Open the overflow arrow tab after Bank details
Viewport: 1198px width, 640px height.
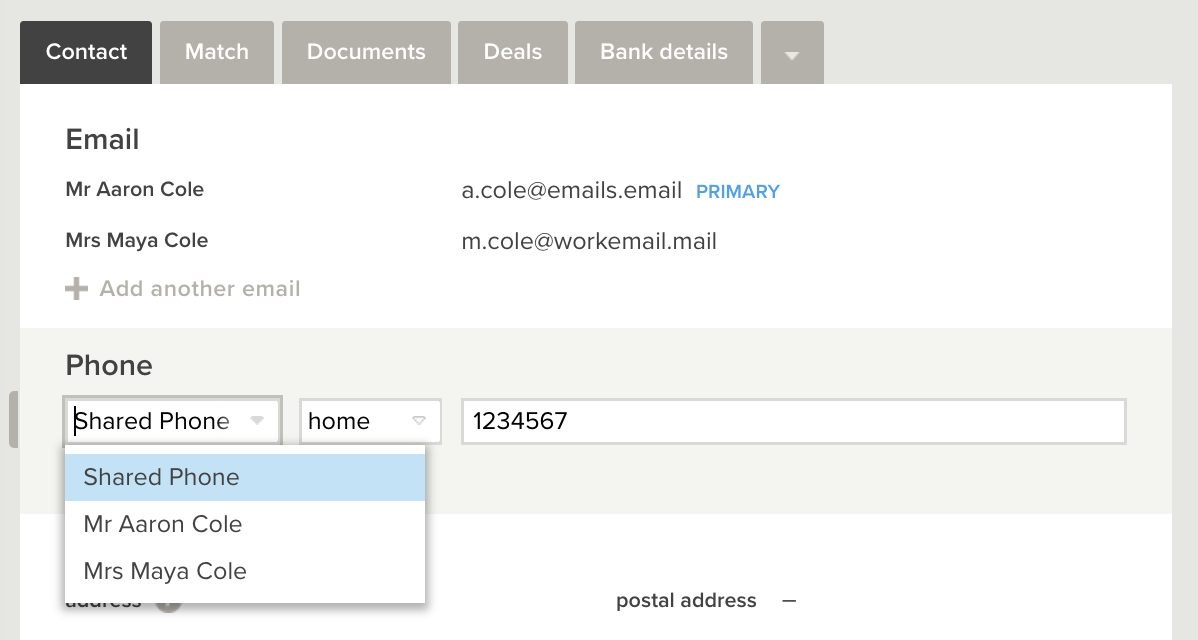click(792, 53)
